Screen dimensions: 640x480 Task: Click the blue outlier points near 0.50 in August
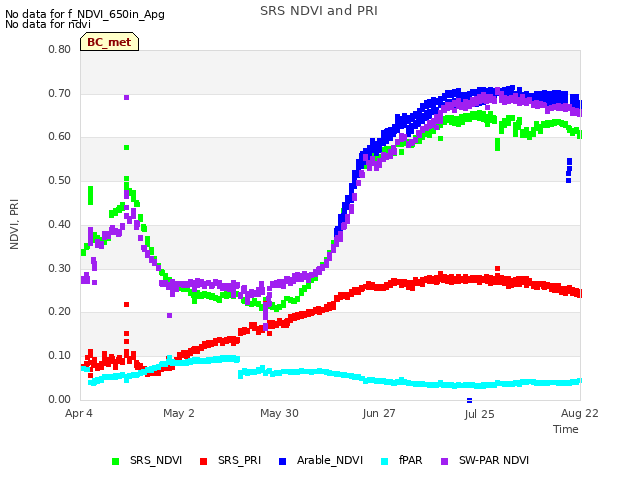click(569, 170)
